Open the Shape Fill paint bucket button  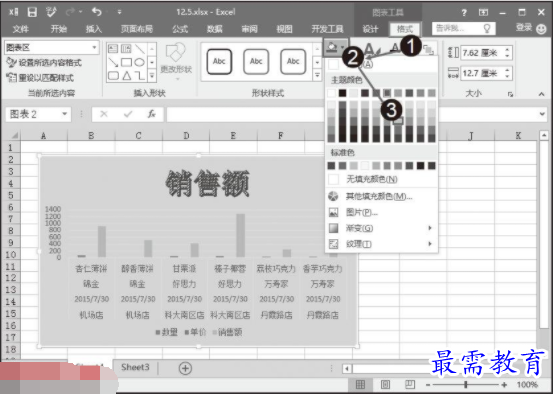coord(332,48)
